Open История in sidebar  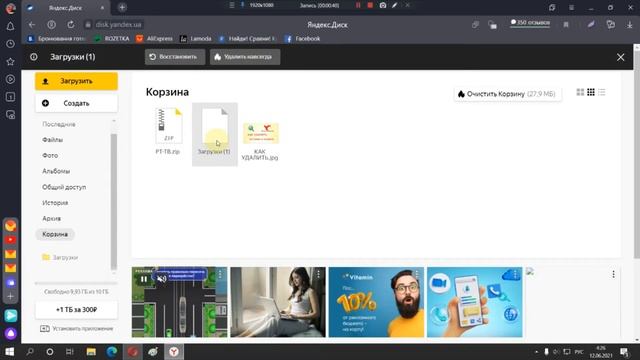(55, 202)
